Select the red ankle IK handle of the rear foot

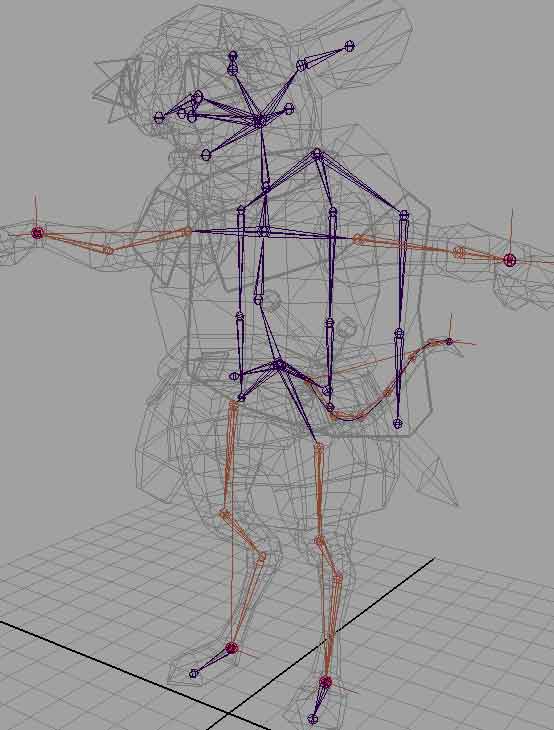pyautogui.click(x=231, y=648)
